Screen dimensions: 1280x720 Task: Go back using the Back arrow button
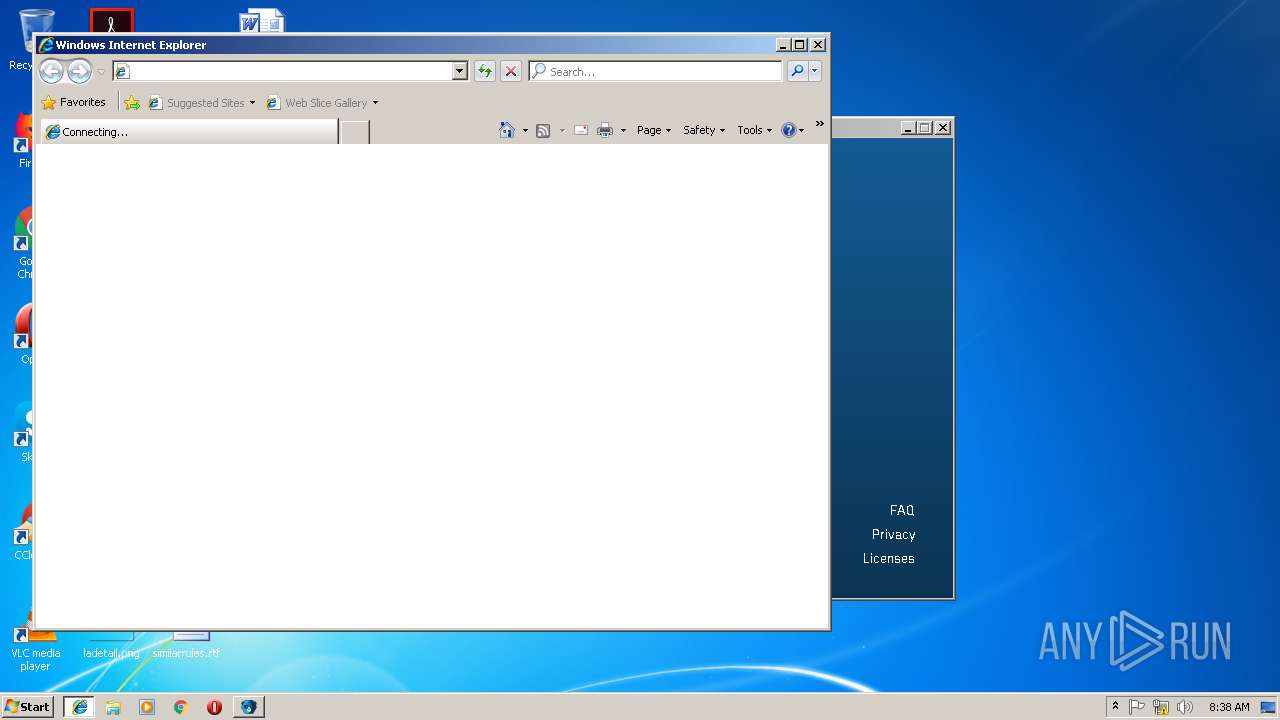[51, 71]
